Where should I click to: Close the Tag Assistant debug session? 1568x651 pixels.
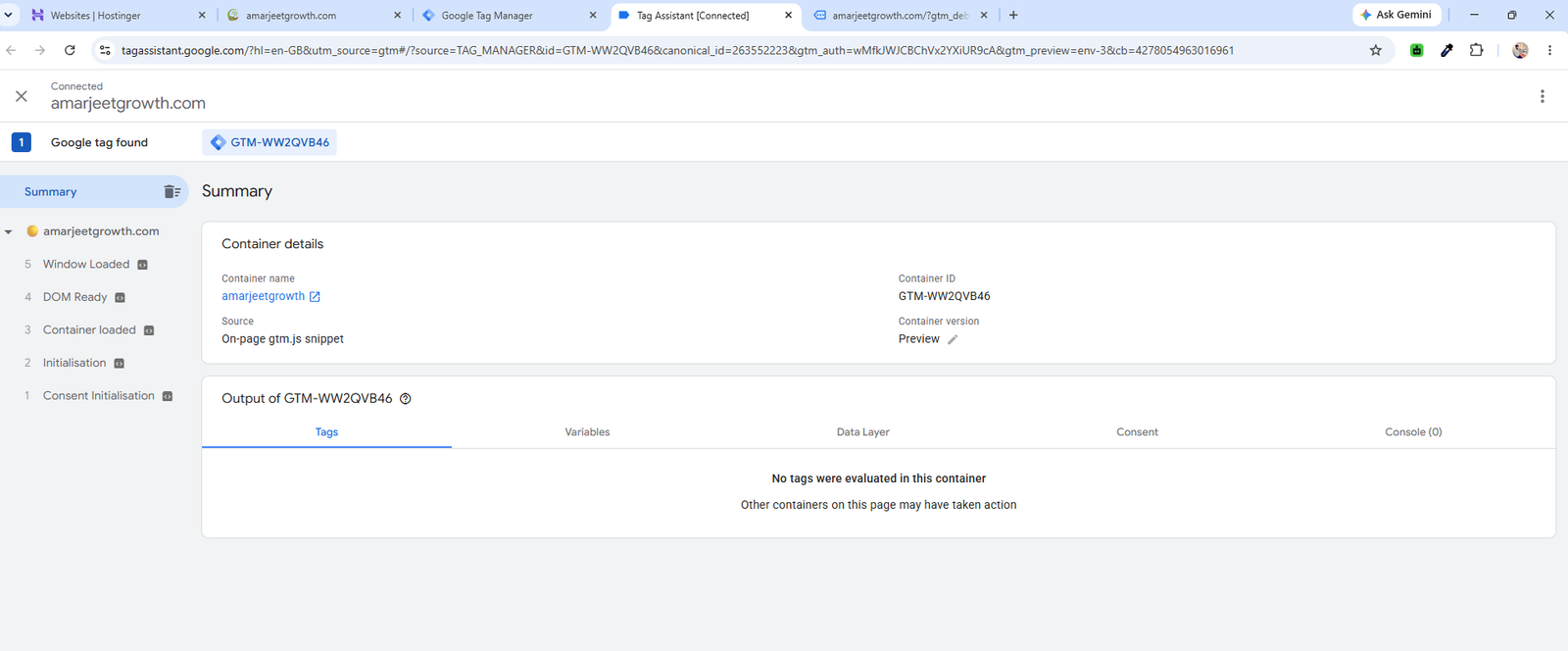point(22,96)
